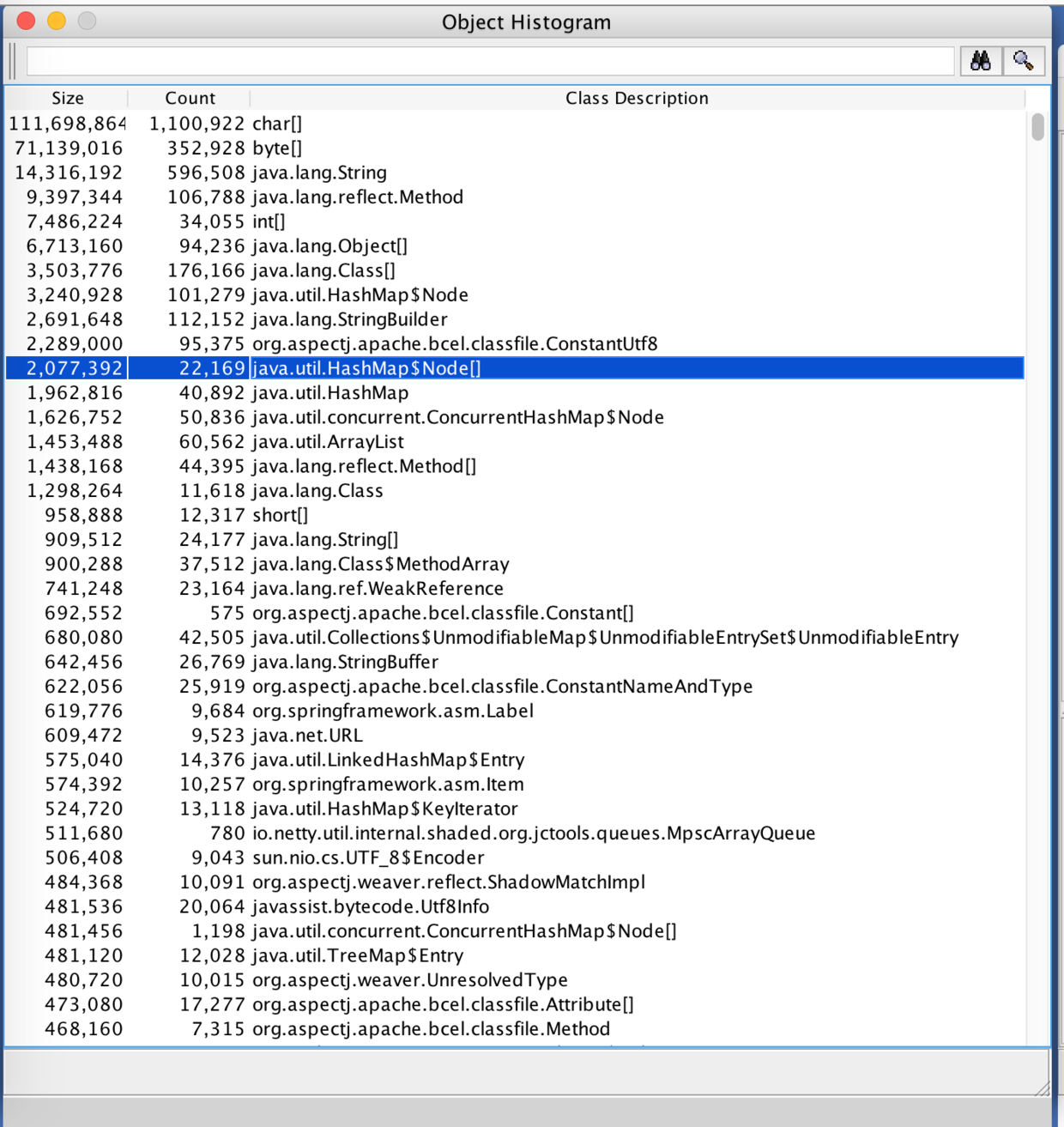
Task: Focus the class filter text field
Action: (x=490, y=61)
